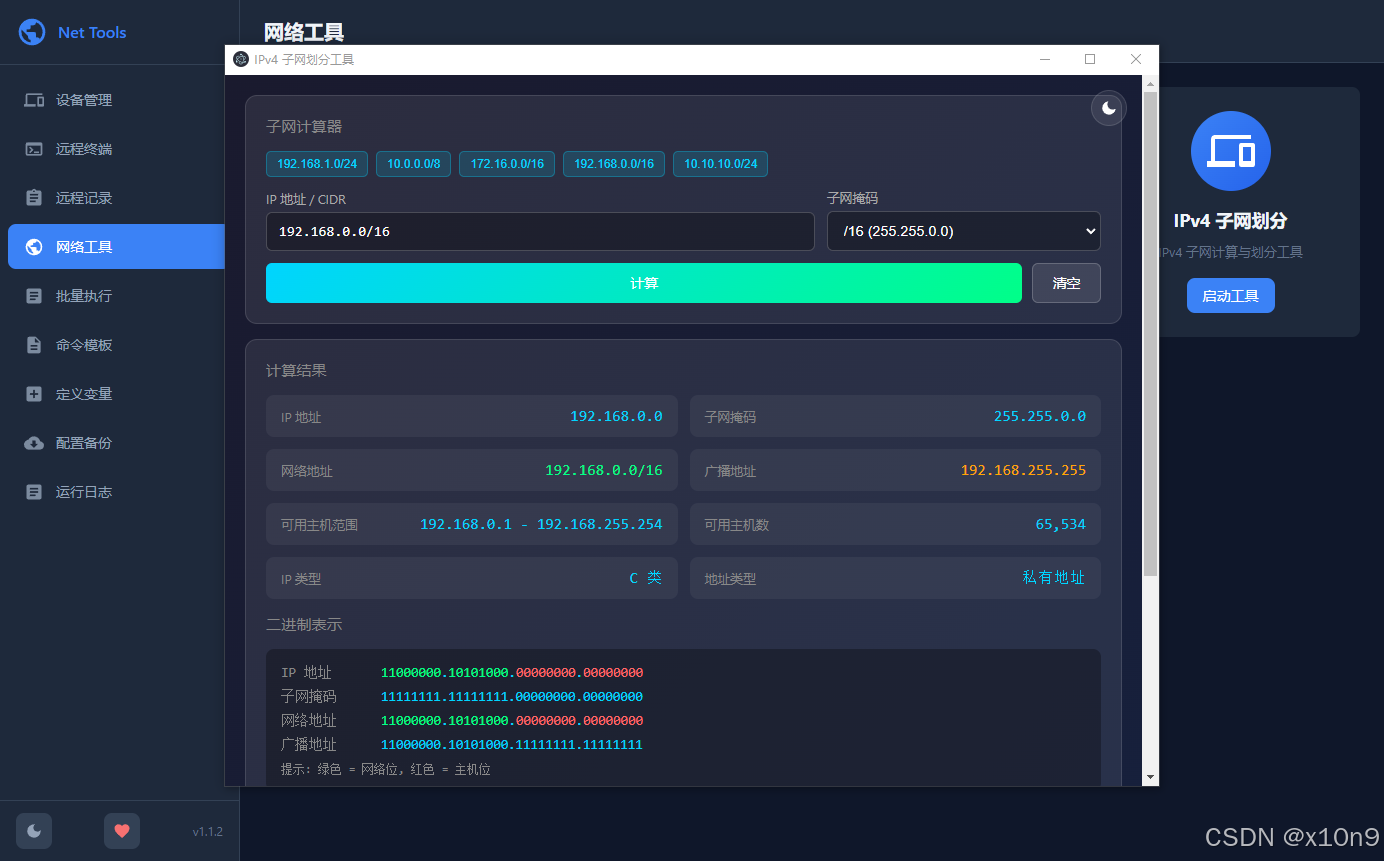This screenshot has height=861, width=1384.
Task: Click the 配置备份 cloud download icon
Action: click(x=34, y=443)
